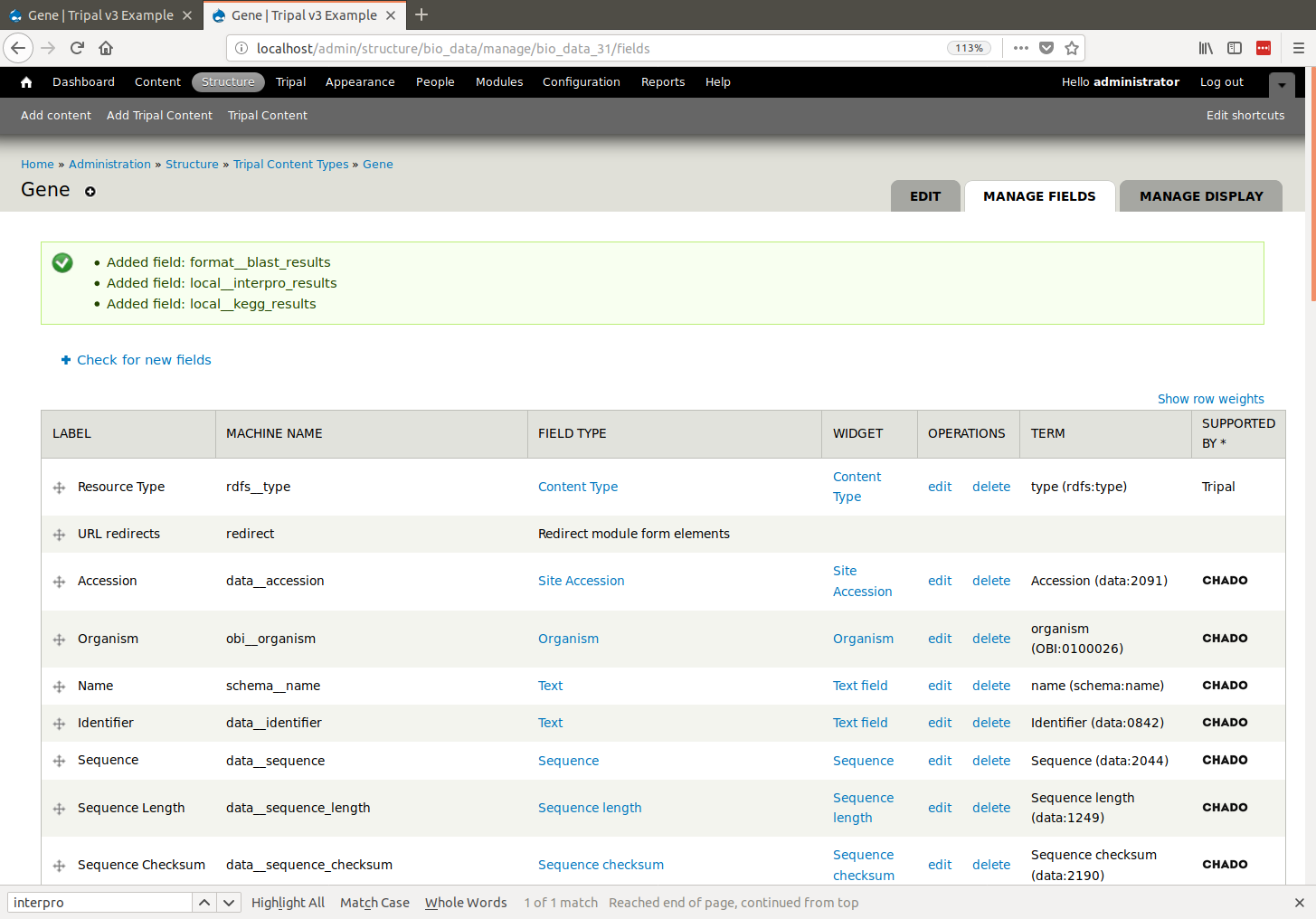Toggle Highlight All in find bar

coord(288,903)
